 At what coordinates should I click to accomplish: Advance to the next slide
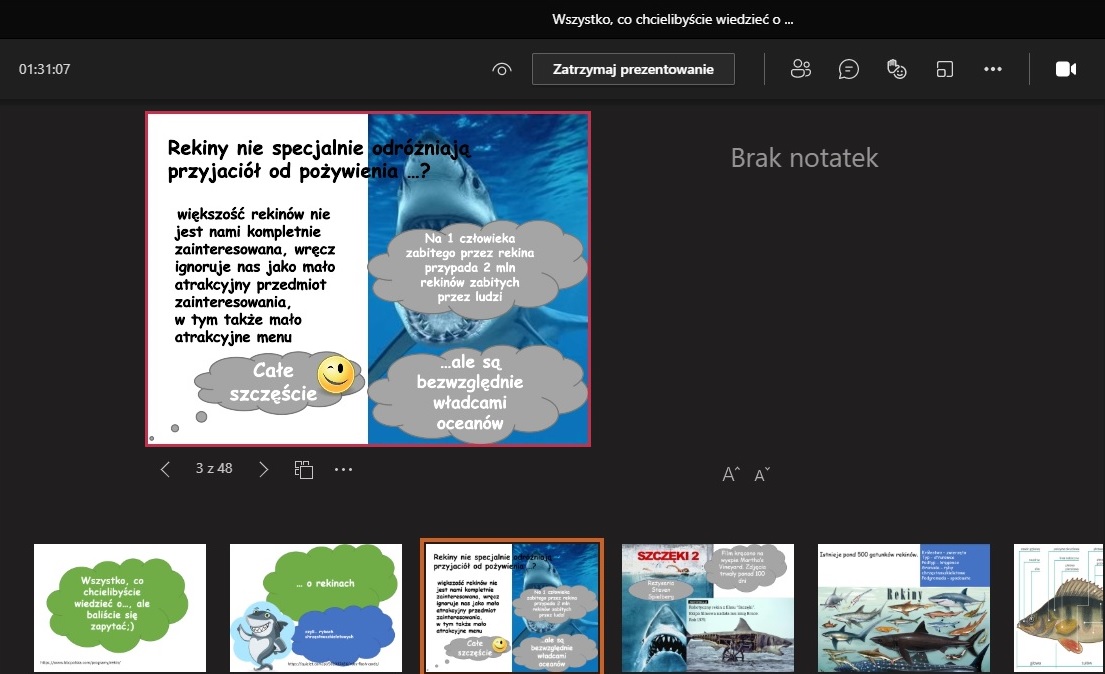click(x=264, y=469)
